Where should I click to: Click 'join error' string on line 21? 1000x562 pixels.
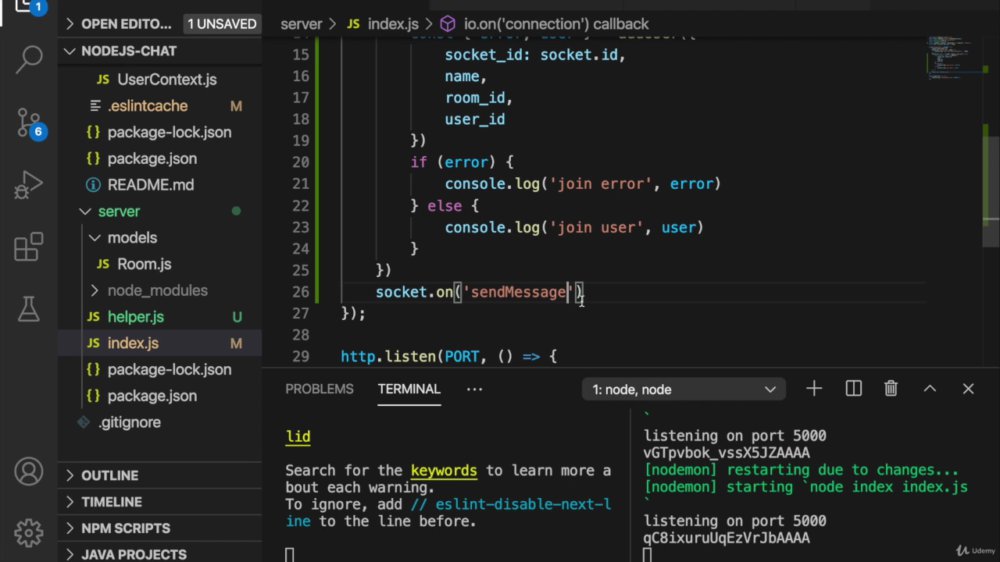pyautogui.click(x=600, y=184)
